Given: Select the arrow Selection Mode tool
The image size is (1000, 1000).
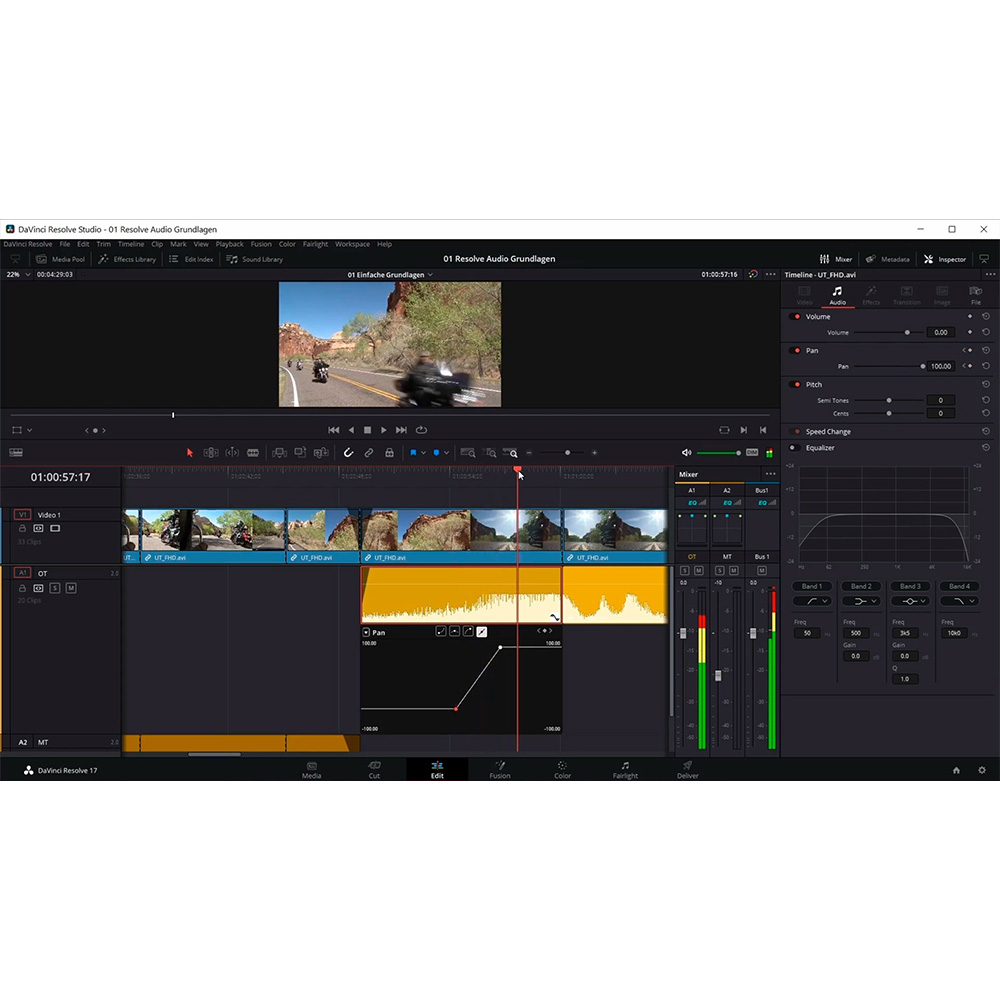Looking at the screenshot, I should (x=189, y=453).
